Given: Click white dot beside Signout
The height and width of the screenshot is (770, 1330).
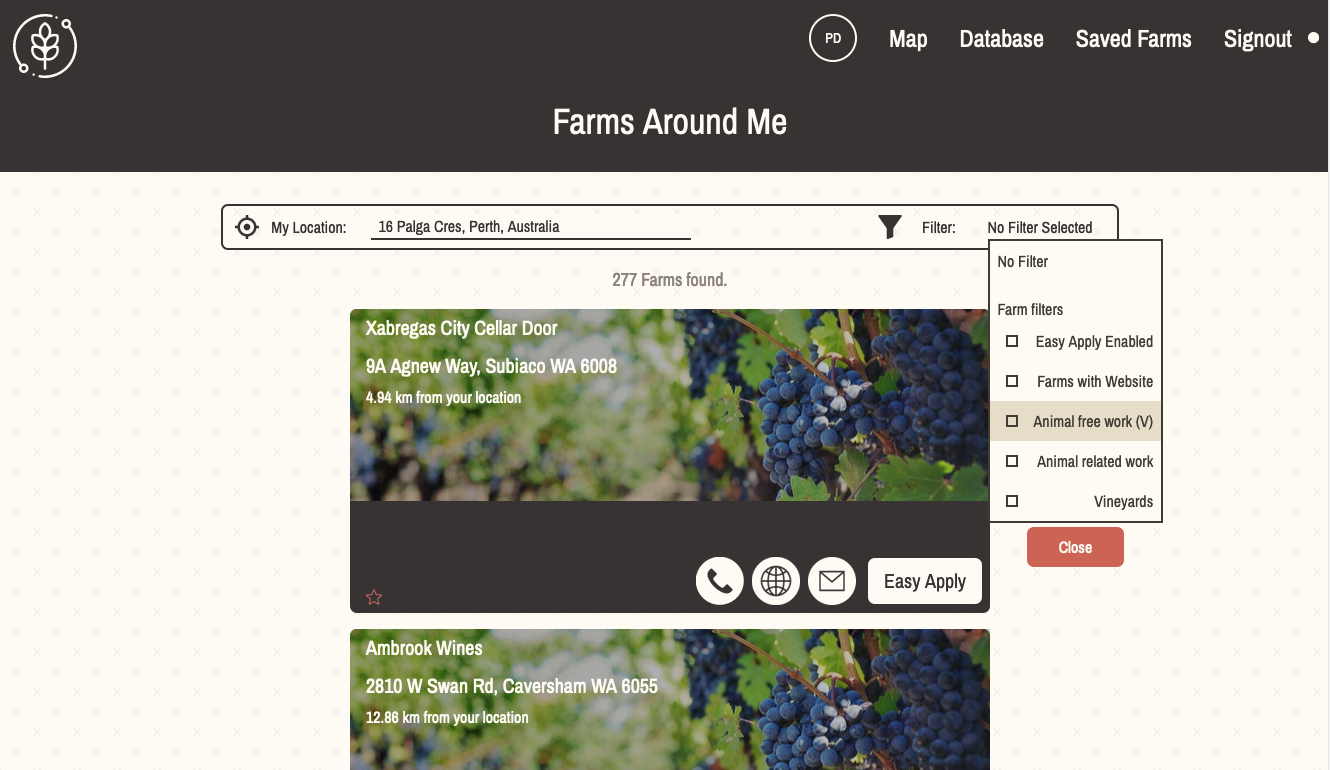Looking at the screenshot, I should pyautogui.click(x=1314, y=38).
